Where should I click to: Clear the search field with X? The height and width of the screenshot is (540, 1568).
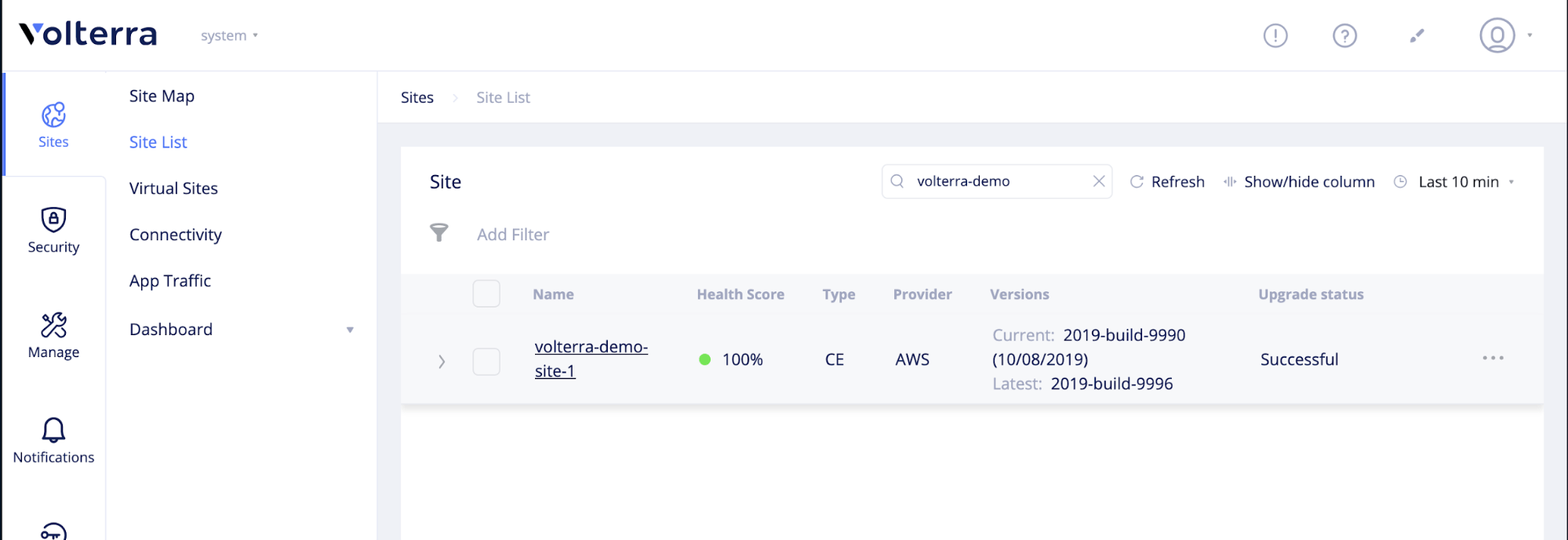[1099, 181]
